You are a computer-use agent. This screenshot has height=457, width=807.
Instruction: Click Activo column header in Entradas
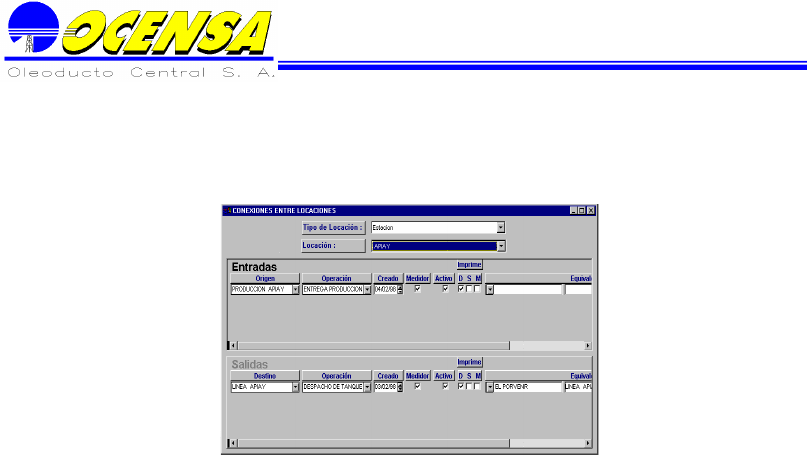(444, 278)
